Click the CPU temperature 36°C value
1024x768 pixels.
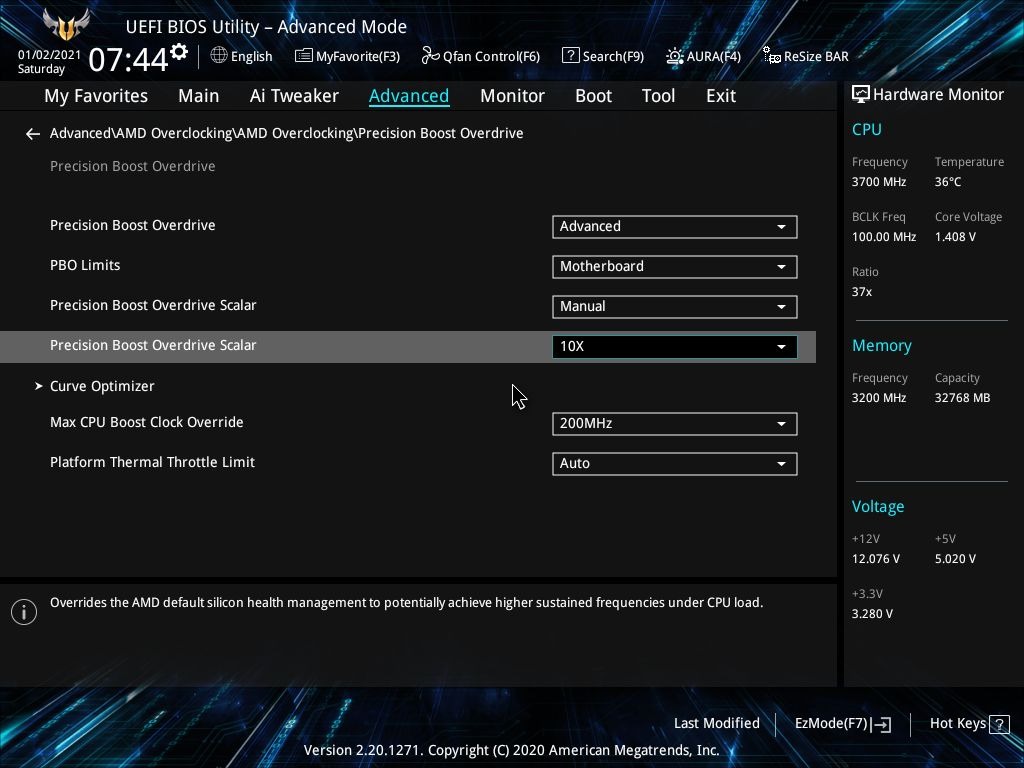948,182
